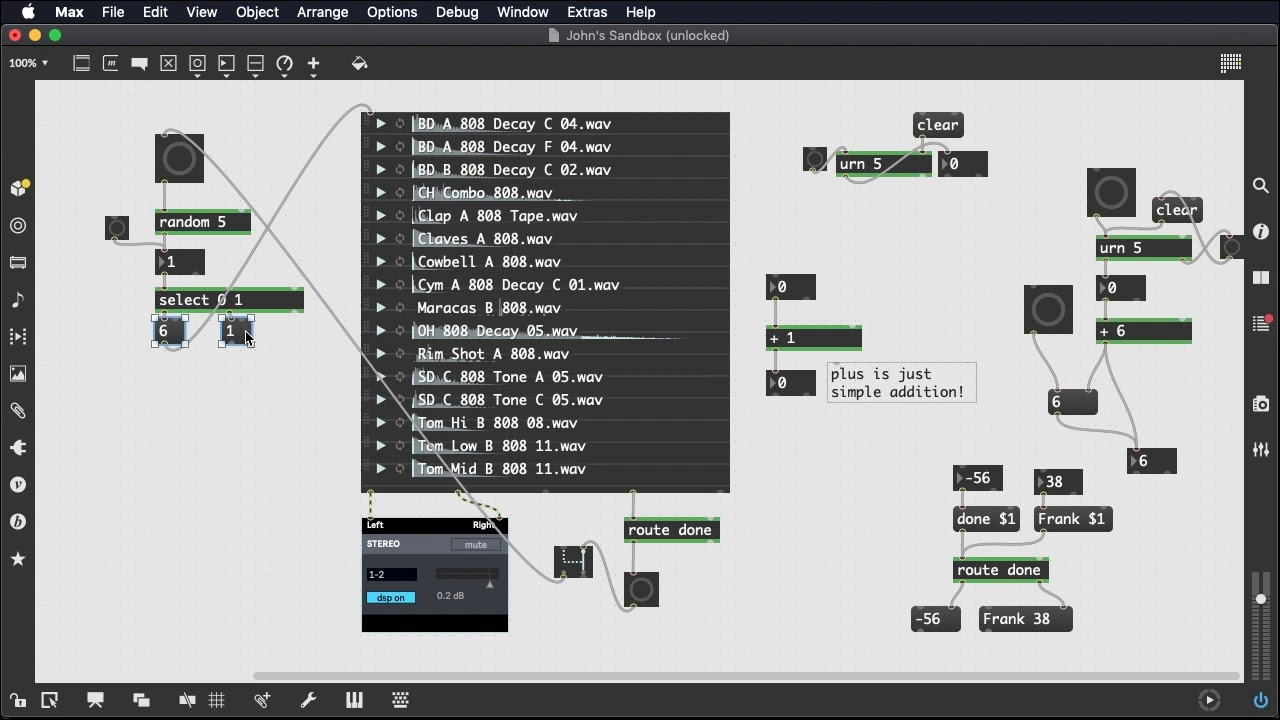Play Clap A 808 Tape.wav clip
Viewport: 1280px width, 720px height.
pyautogui.click(x=381, y=216)
